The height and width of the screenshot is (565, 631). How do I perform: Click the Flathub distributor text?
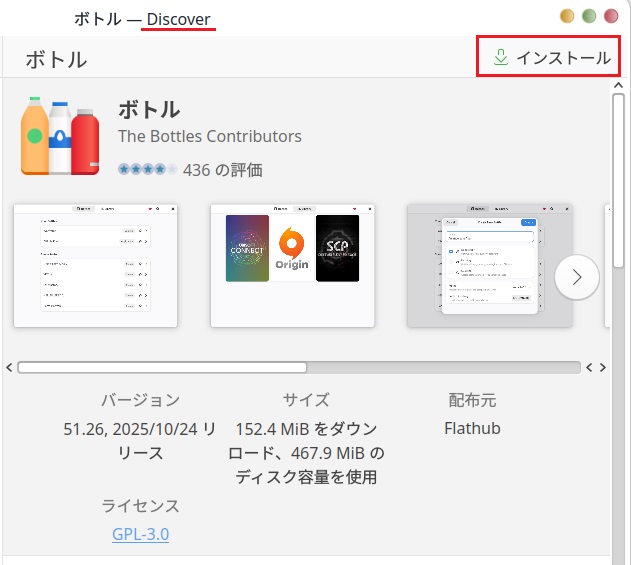click(472, 428)
